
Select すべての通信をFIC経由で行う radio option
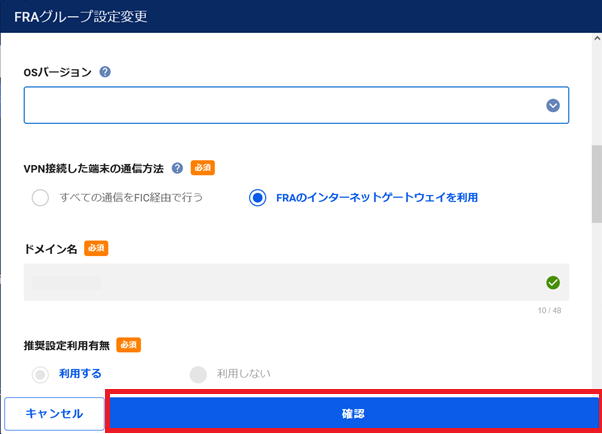pos(40,198)
